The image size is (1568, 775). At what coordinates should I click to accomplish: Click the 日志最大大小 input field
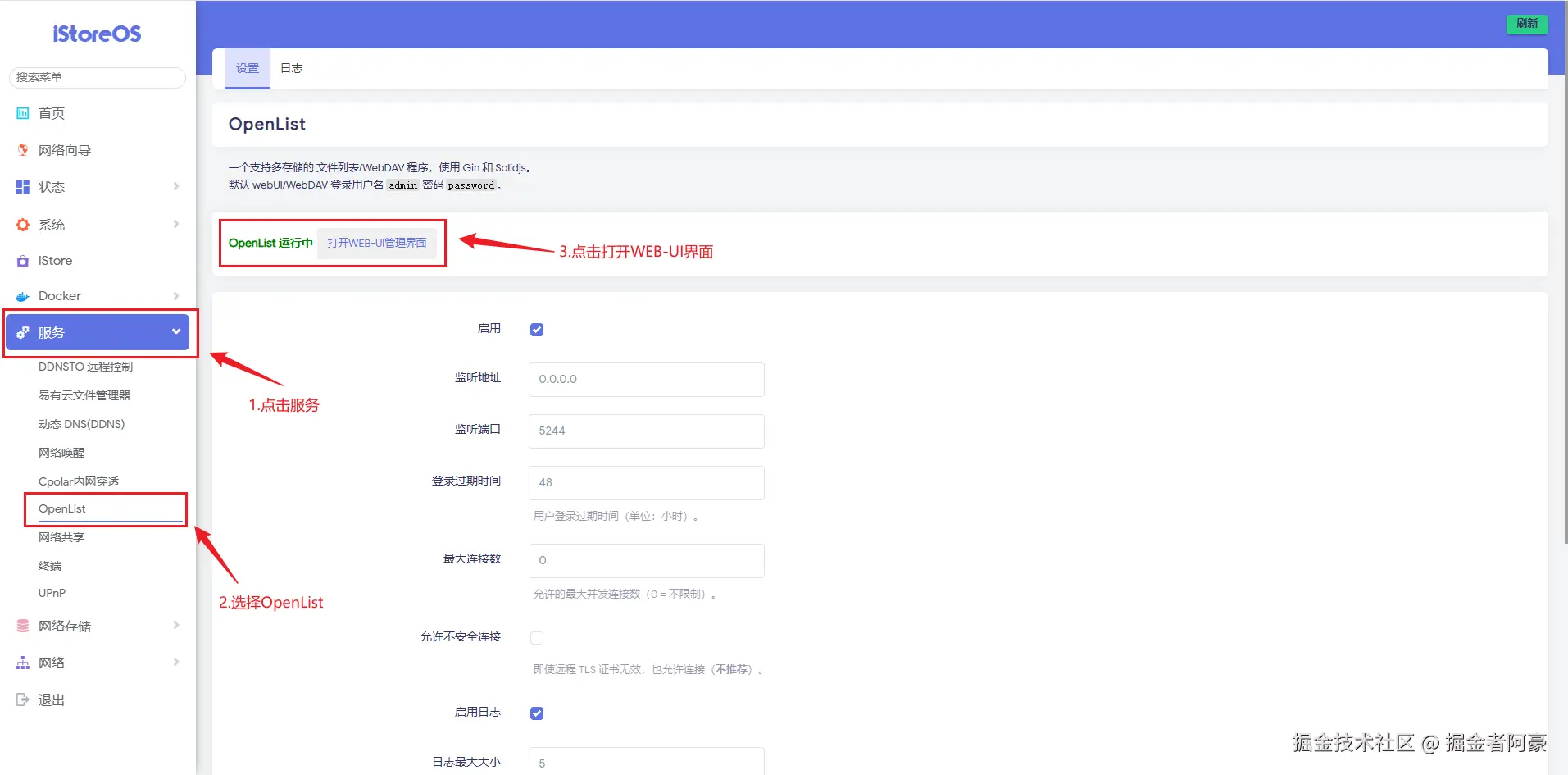click(647, 762)
